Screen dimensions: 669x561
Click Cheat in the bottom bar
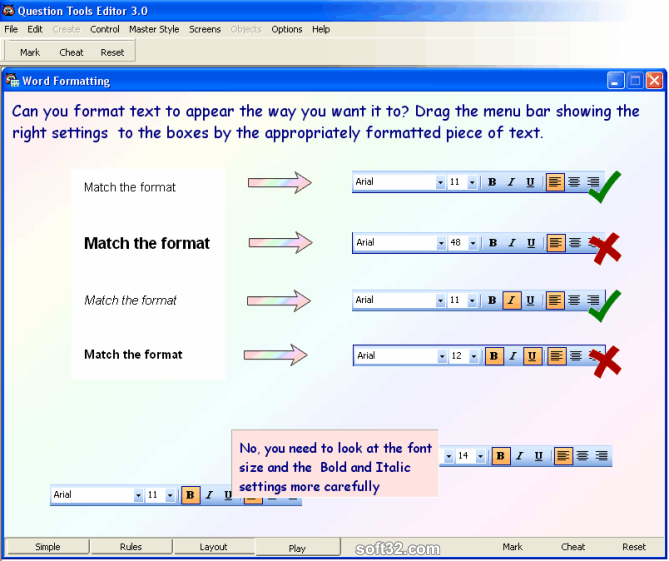(573, 547)
